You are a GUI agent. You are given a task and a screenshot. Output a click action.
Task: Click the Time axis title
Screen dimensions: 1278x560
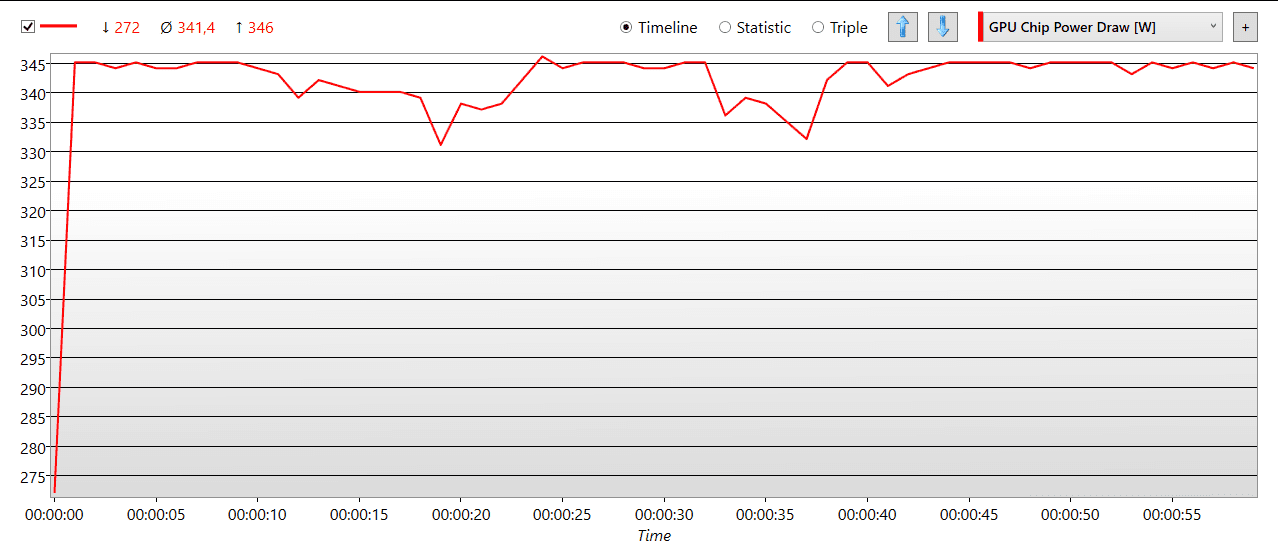coord(654,536)
